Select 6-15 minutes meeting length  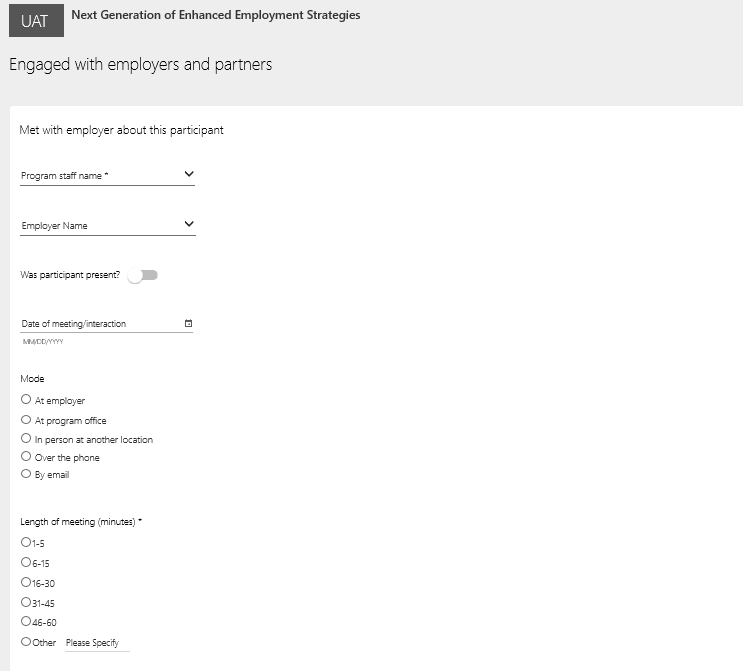click(26, 562)
